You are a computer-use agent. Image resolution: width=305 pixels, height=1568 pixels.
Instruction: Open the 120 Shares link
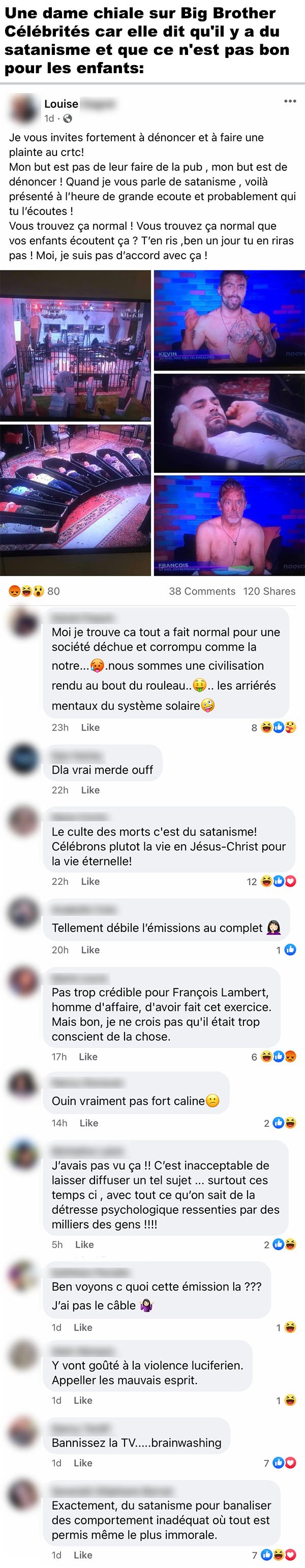(x=269, y=591)
